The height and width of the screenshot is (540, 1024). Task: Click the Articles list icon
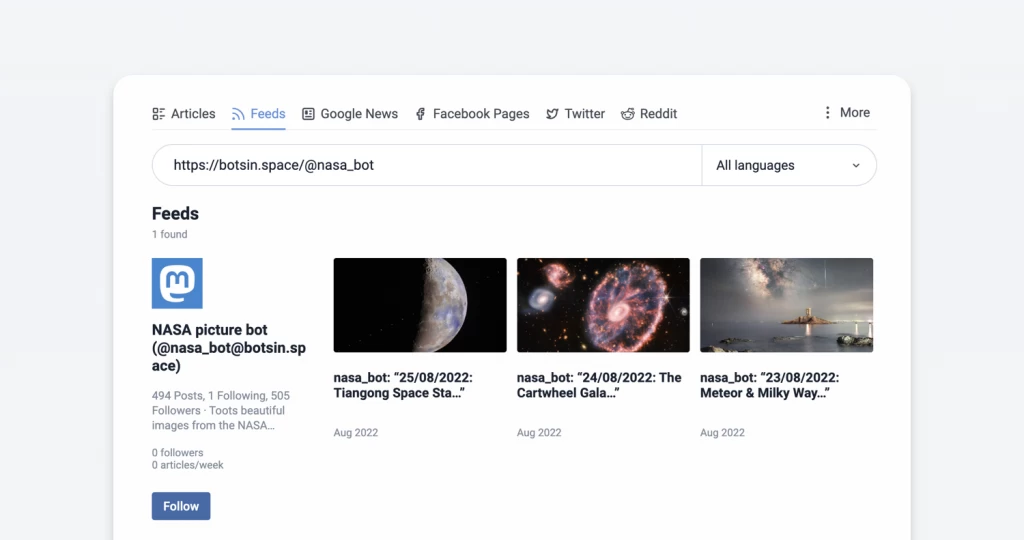[x=159, y=114]
